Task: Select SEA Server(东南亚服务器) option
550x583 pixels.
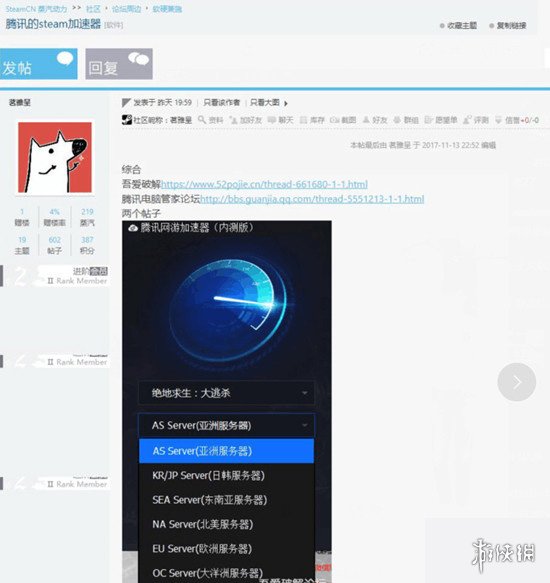Action: click(226, 500)
